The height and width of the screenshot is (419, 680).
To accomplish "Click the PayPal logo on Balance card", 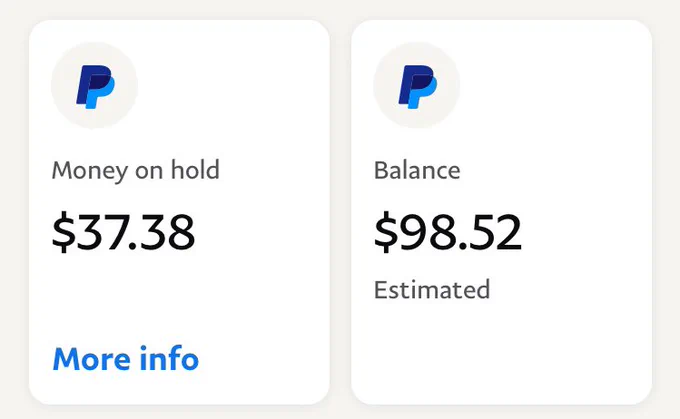I will pos(417,85).
